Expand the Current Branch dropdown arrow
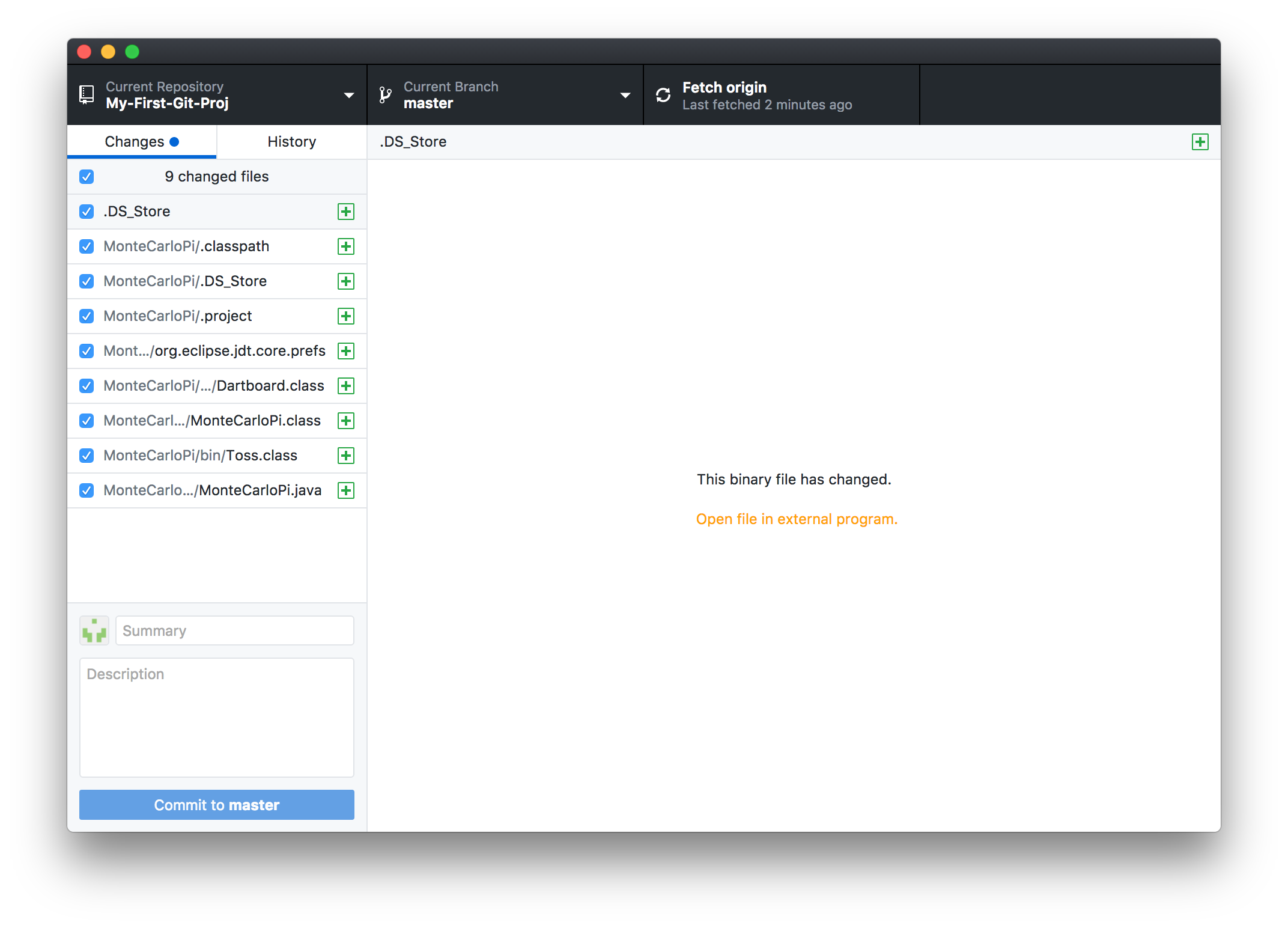 pyautogui.click(x=625, y=95)
